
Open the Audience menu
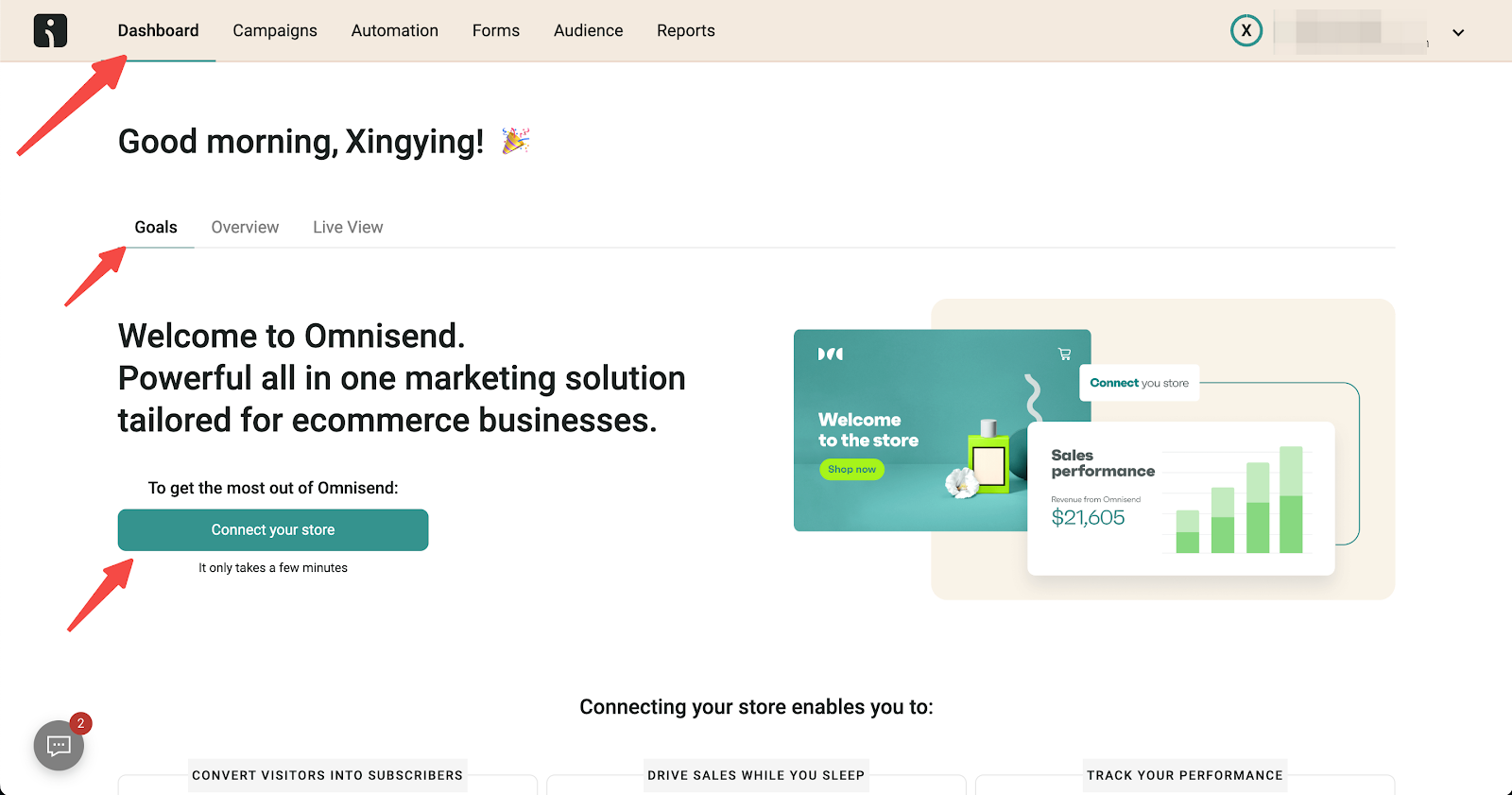coord(588,30)
